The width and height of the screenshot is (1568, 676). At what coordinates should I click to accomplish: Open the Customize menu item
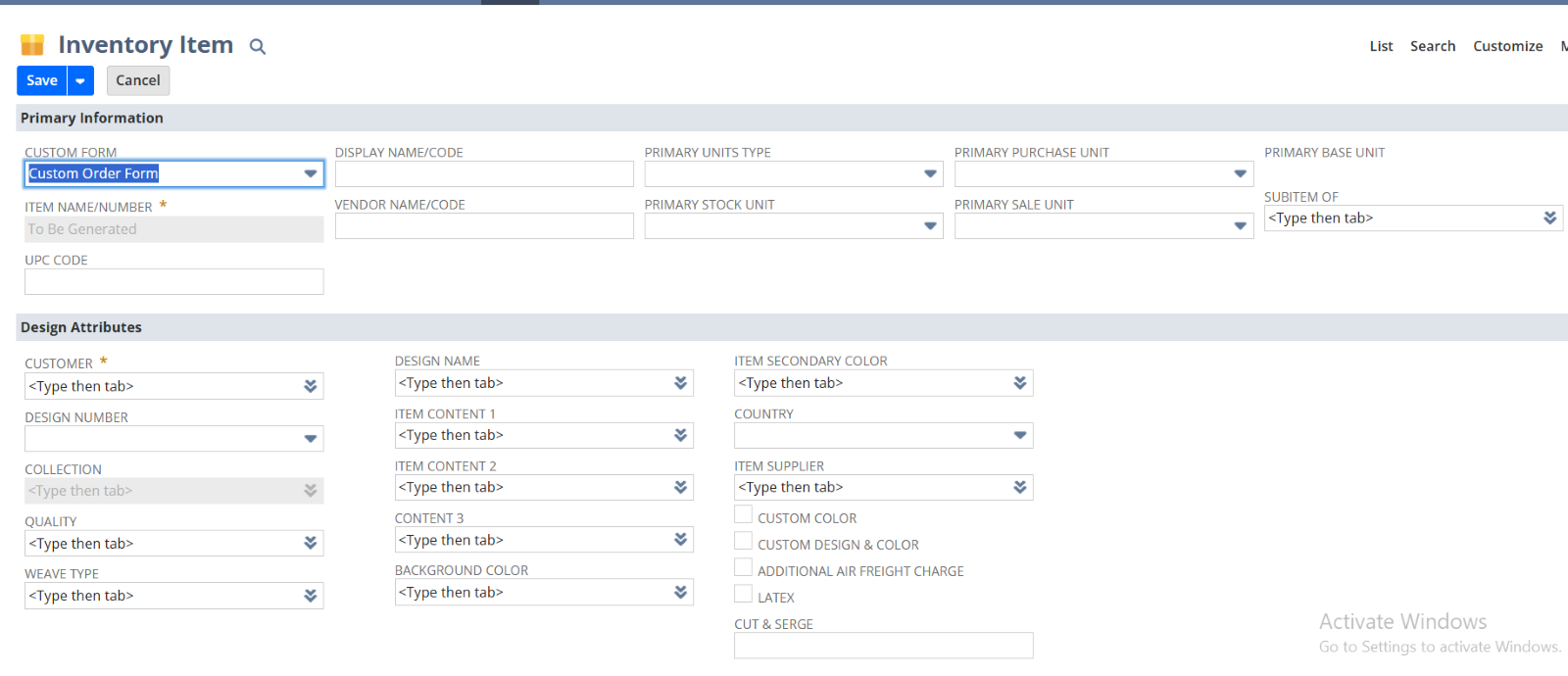click(1507, 46)
